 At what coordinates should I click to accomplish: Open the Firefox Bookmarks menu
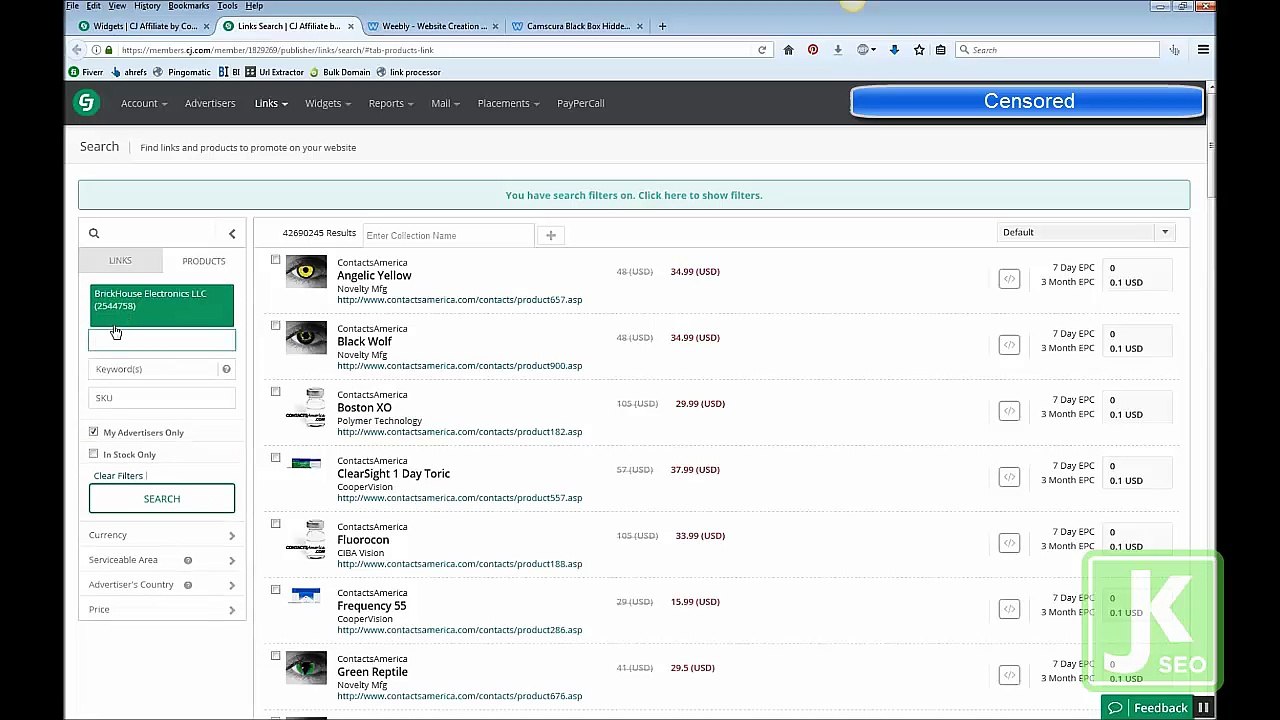tap(189, 6)
